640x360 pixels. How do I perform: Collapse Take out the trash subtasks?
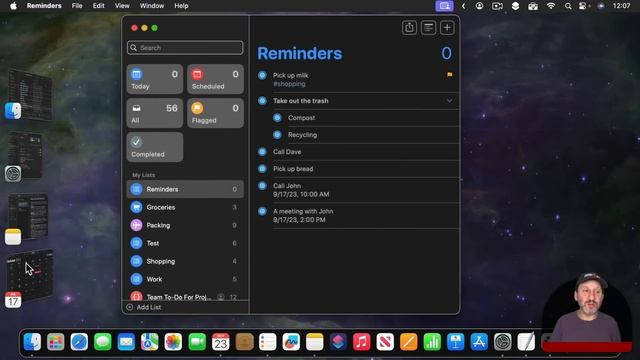pos(449,100)
